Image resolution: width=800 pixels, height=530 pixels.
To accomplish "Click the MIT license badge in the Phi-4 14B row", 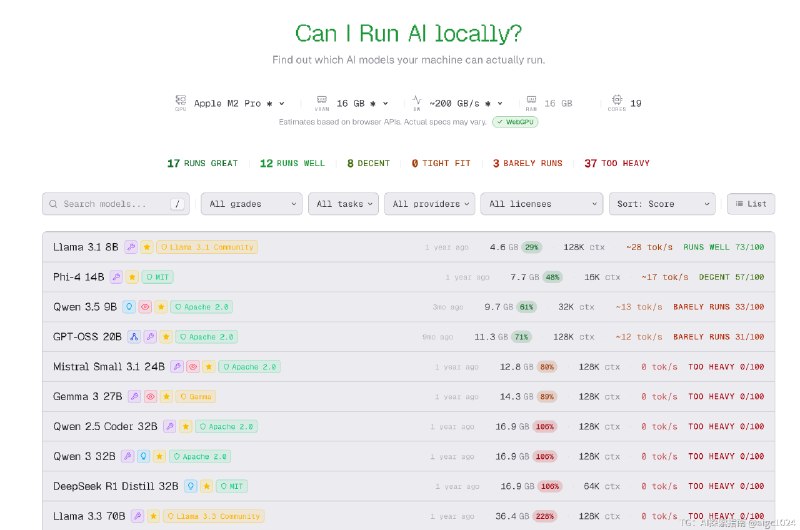I will point(157,277).
